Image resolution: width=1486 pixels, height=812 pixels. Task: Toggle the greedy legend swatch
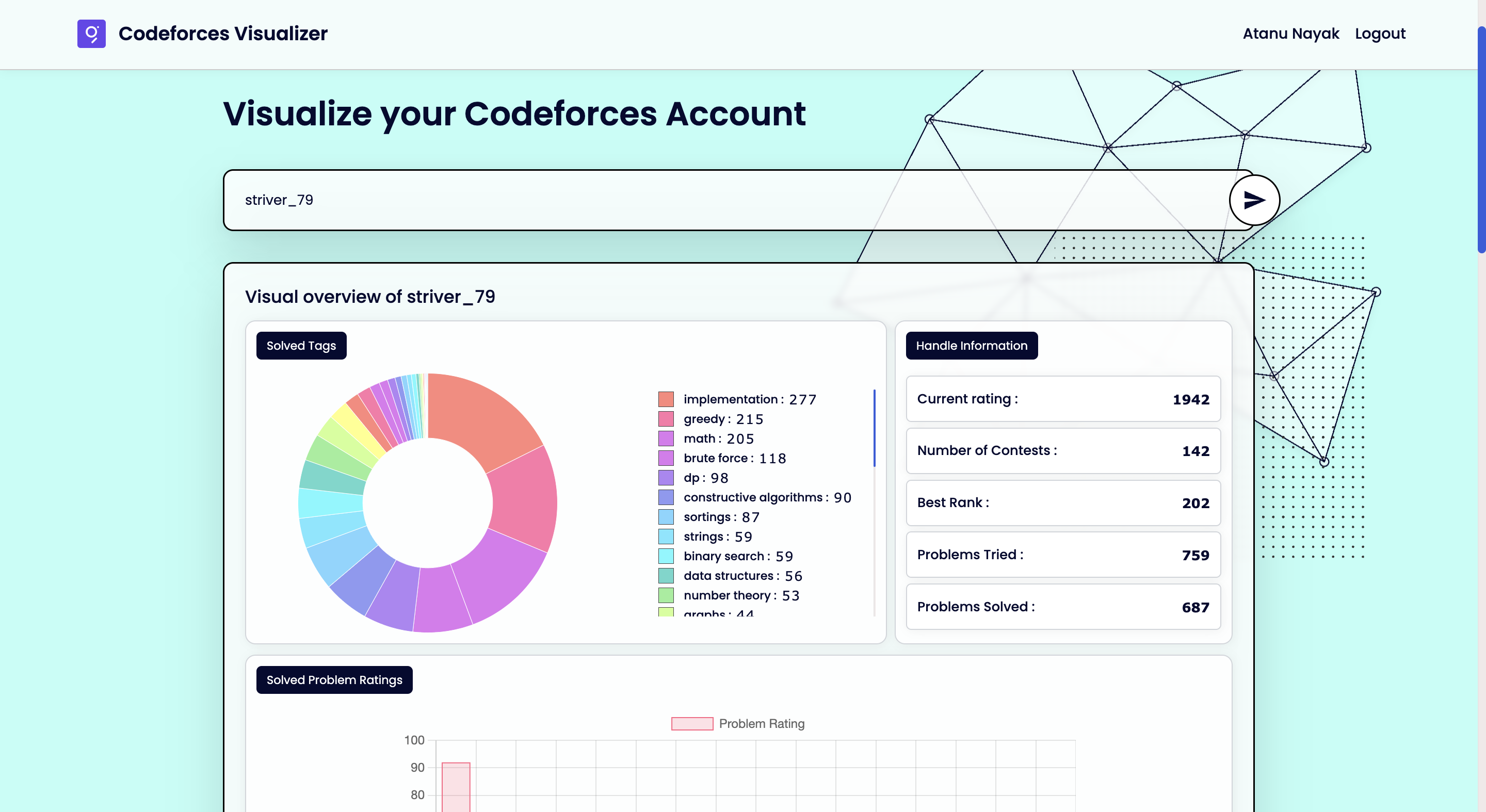point(666,419)
